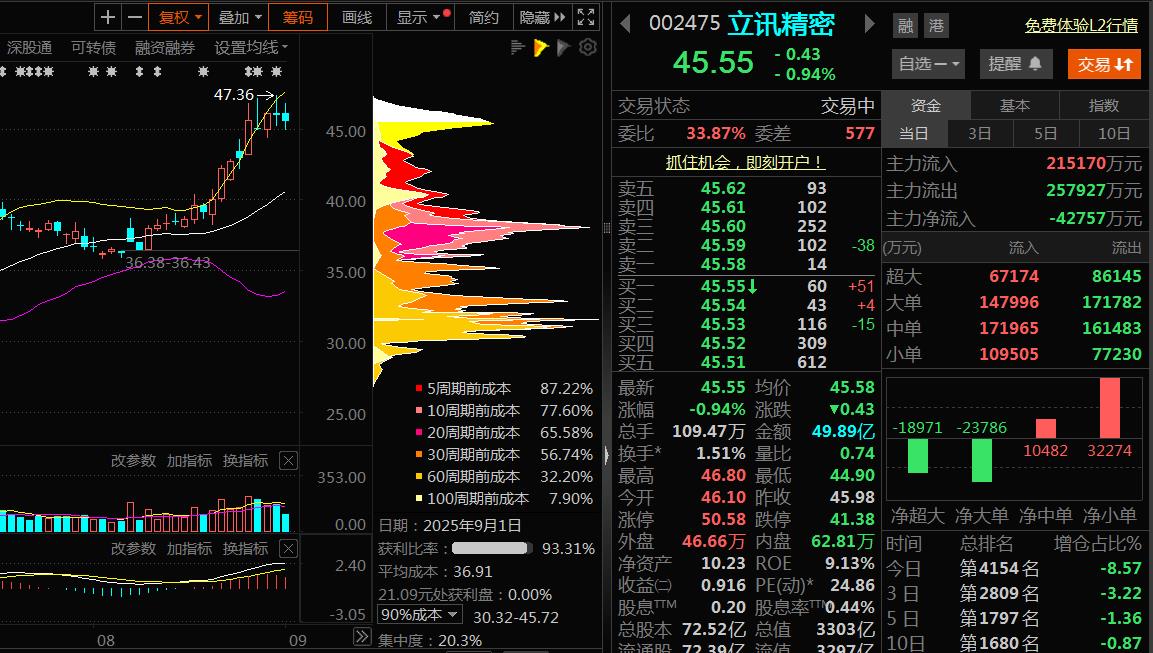Open chip distribution settings gear
Image resolution: width=1153 pixels, height=653 pixels.
(x=588, y=48)
